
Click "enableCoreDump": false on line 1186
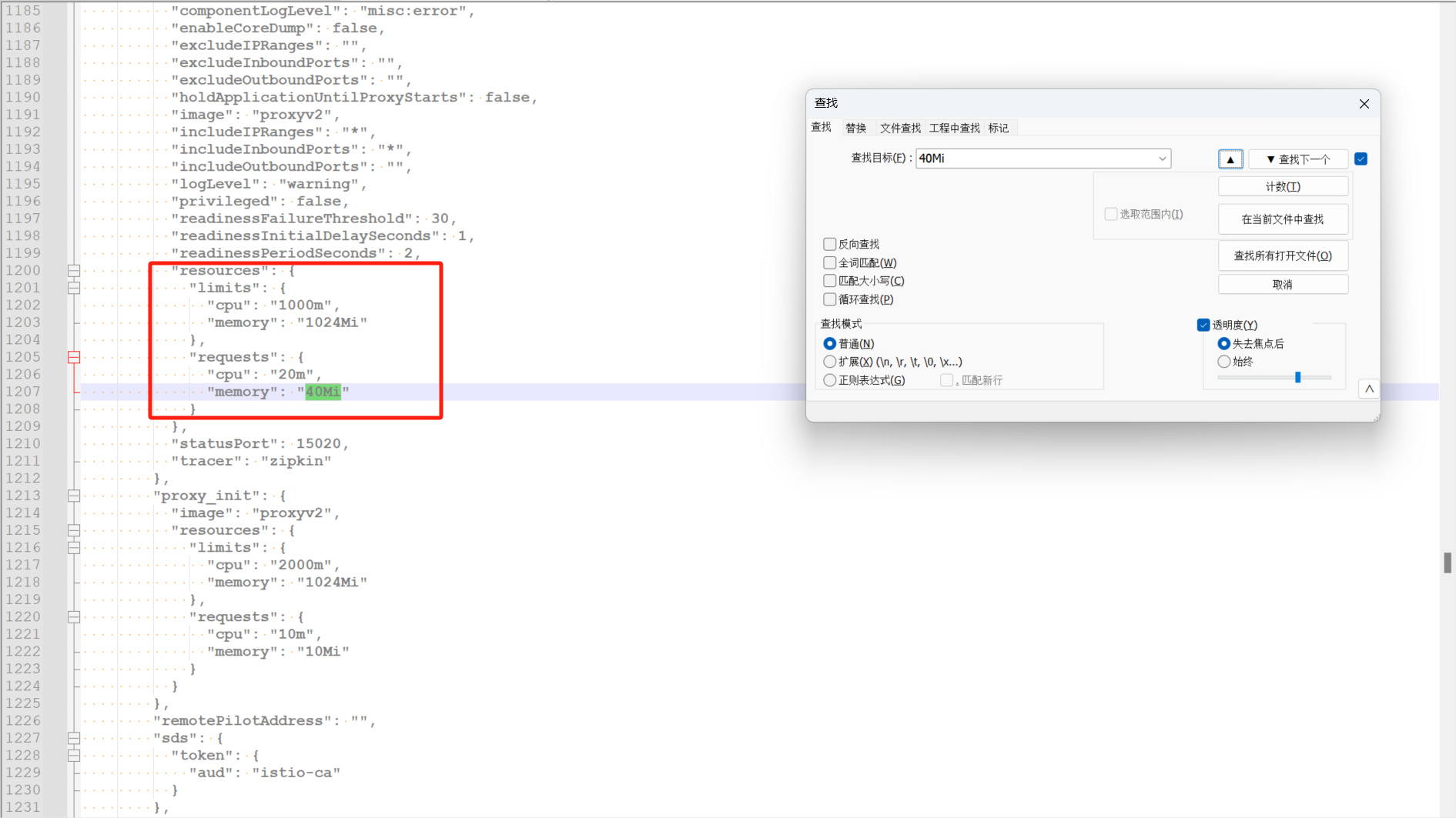(277, 28)
